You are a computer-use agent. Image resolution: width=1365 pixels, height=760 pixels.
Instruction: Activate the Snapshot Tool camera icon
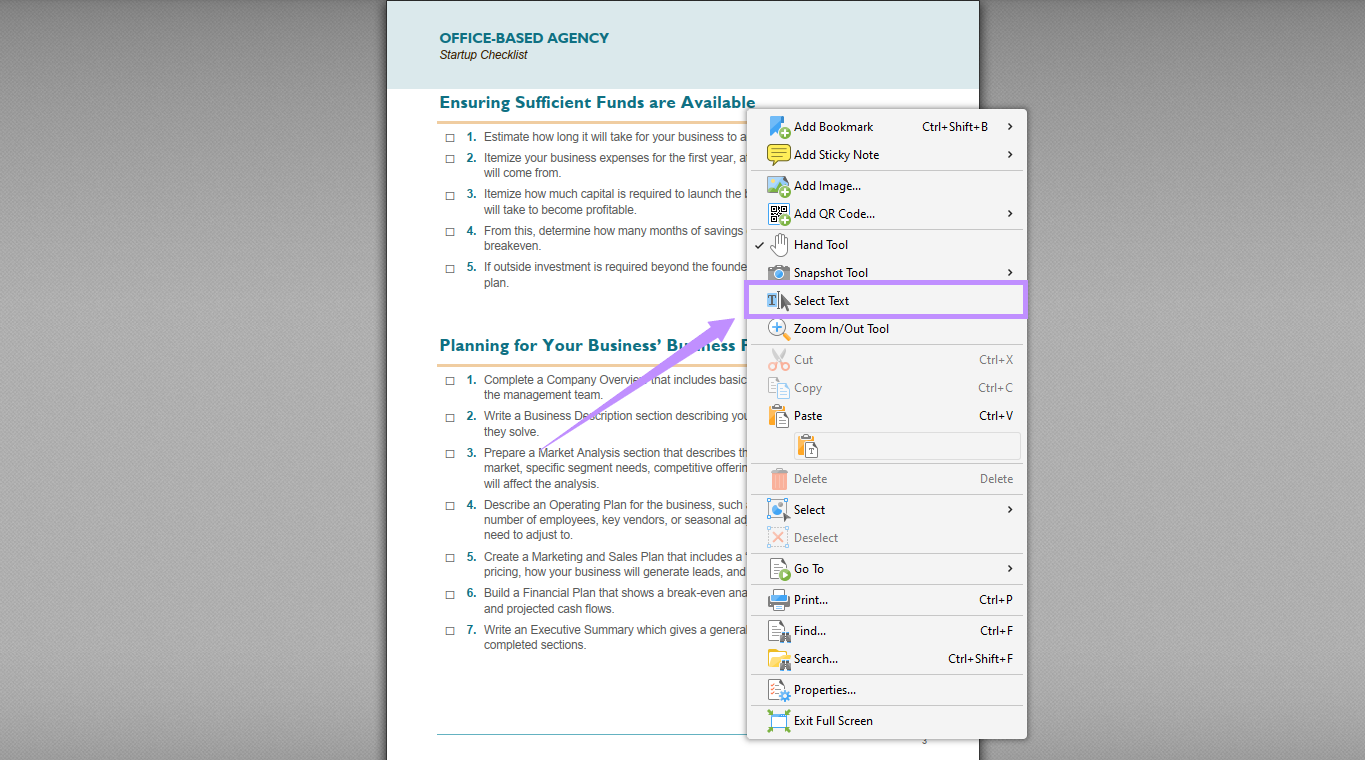pos(779,272)
